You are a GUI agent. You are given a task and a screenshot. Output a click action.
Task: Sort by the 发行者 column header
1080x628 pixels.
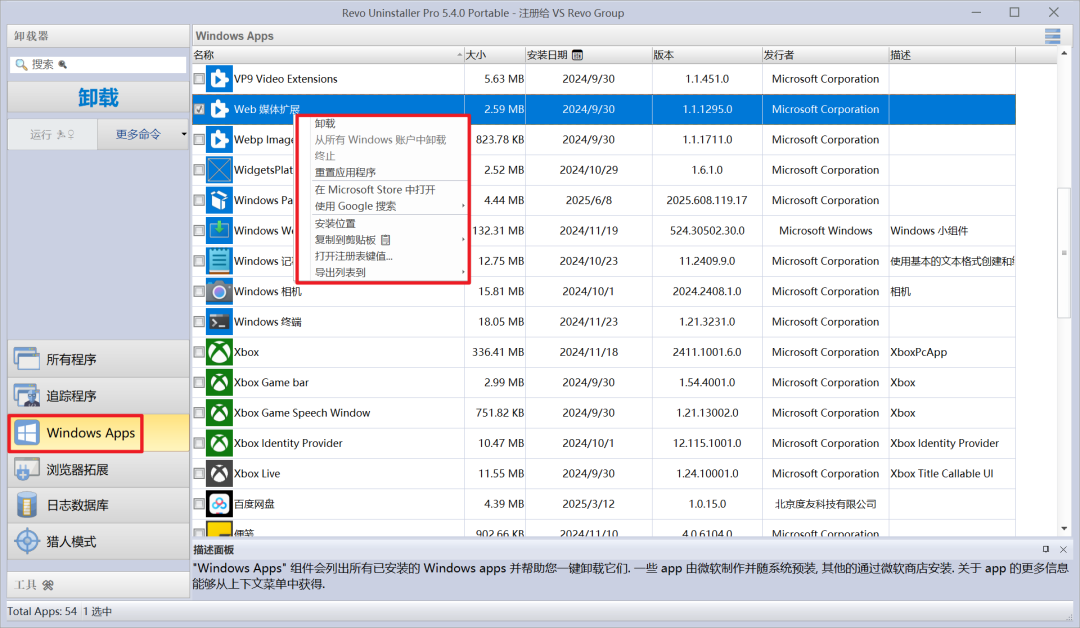click(825, 55)
